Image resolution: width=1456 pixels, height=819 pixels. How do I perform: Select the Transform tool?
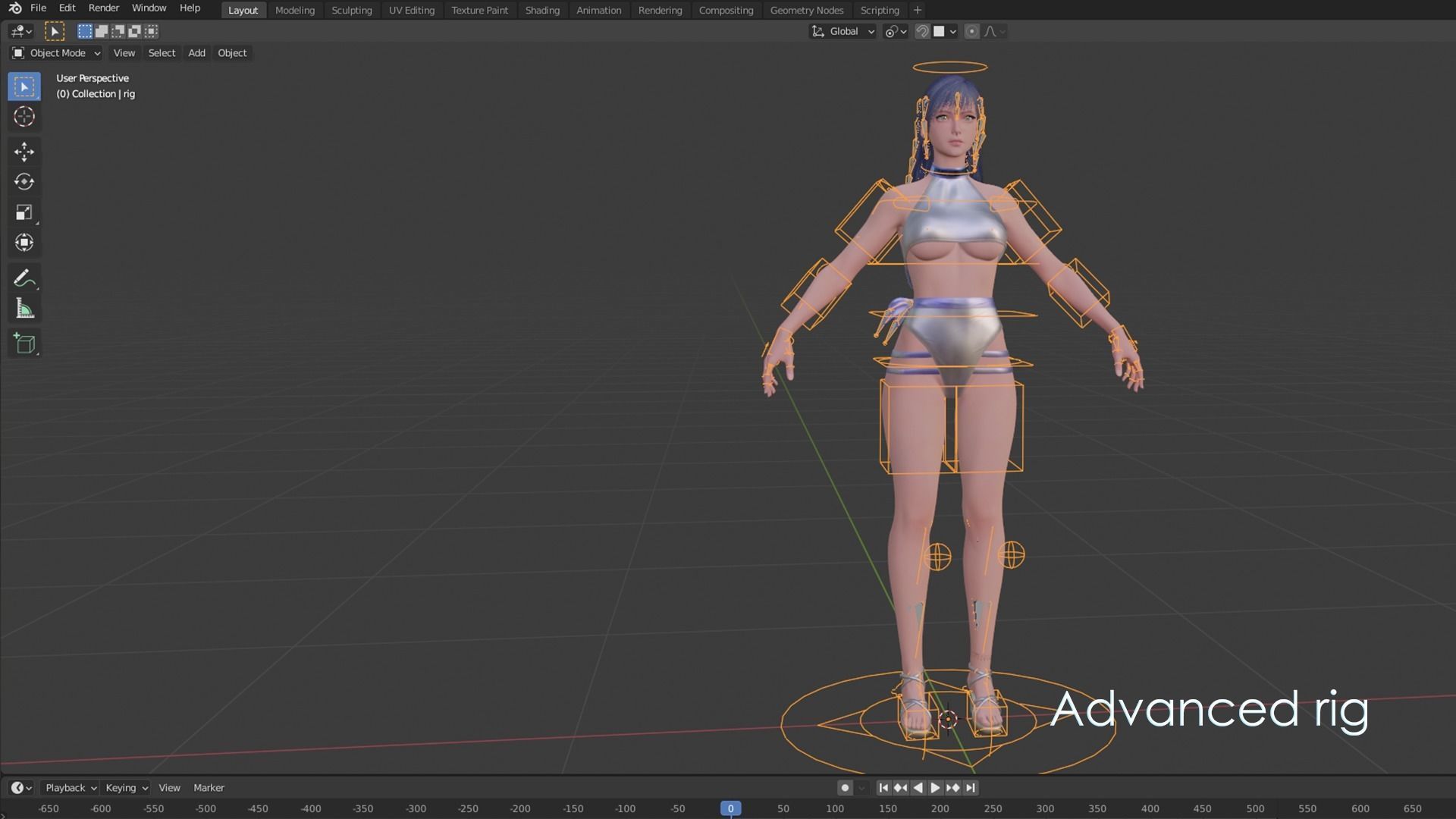click(24, 243)
